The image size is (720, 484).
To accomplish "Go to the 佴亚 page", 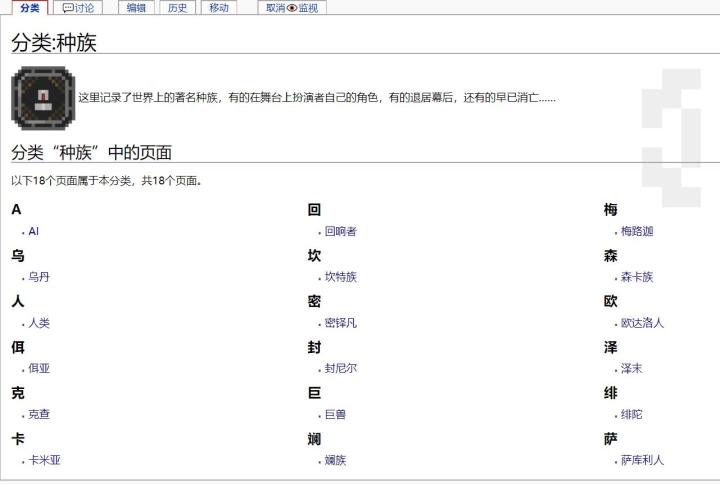I will pos(39,368).
